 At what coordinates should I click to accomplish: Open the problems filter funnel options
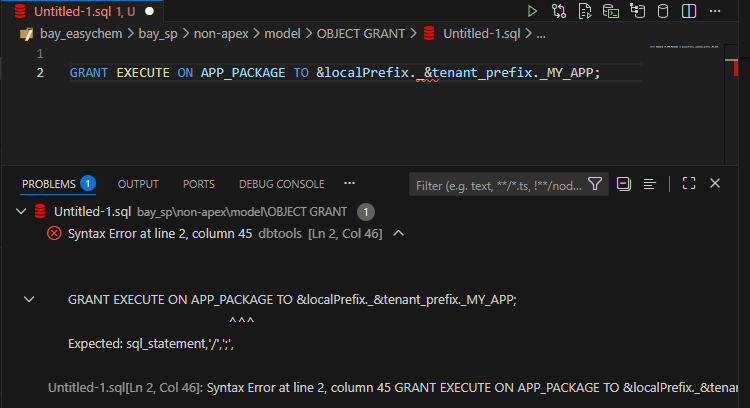point(596,184)
